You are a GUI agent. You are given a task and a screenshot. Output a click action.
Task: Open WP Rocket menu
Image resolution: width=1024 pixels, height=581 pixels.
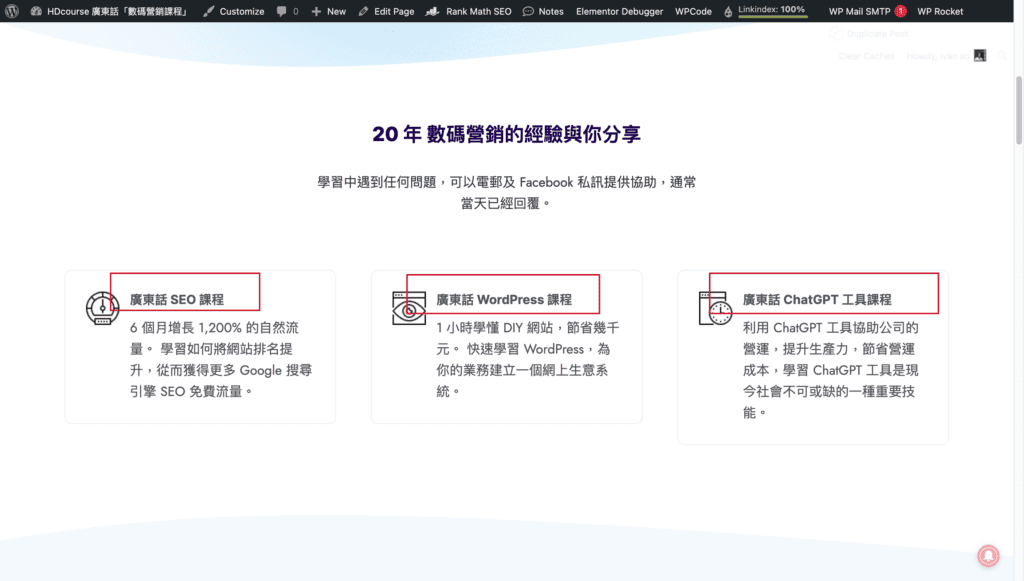[940, 11]
